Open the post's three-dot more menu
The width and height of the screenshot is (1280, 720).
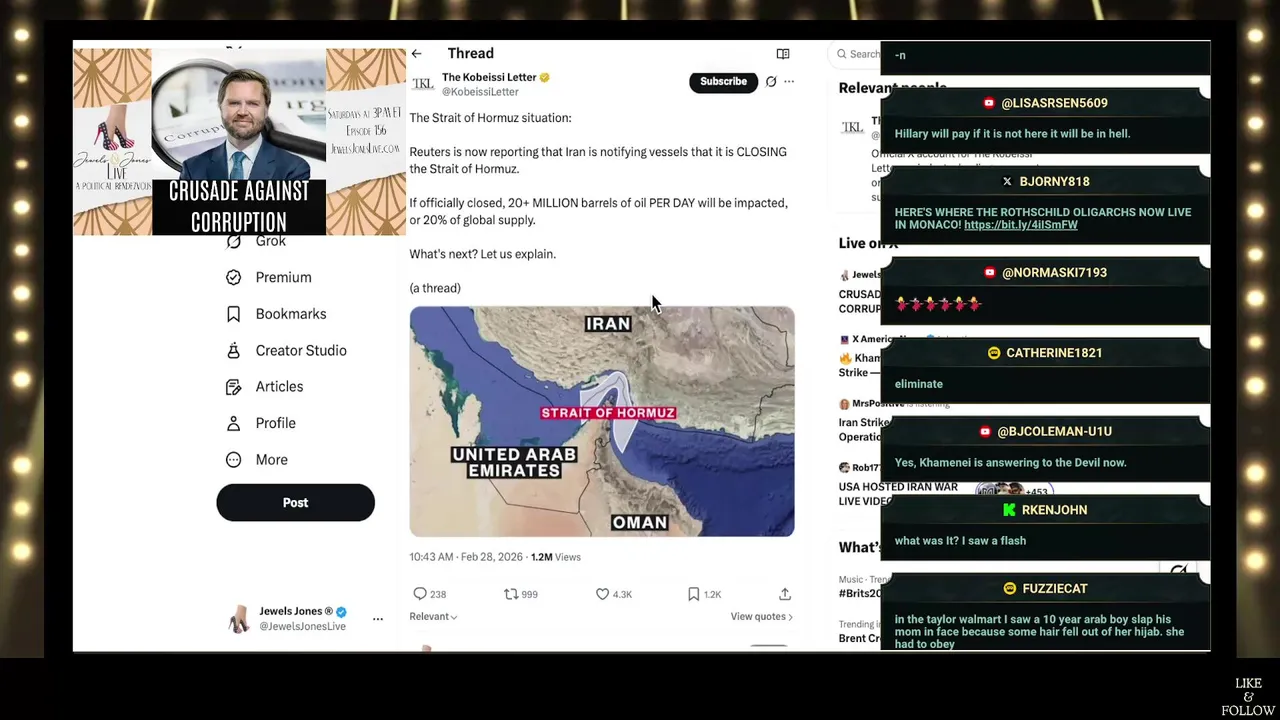coord(789,82)
